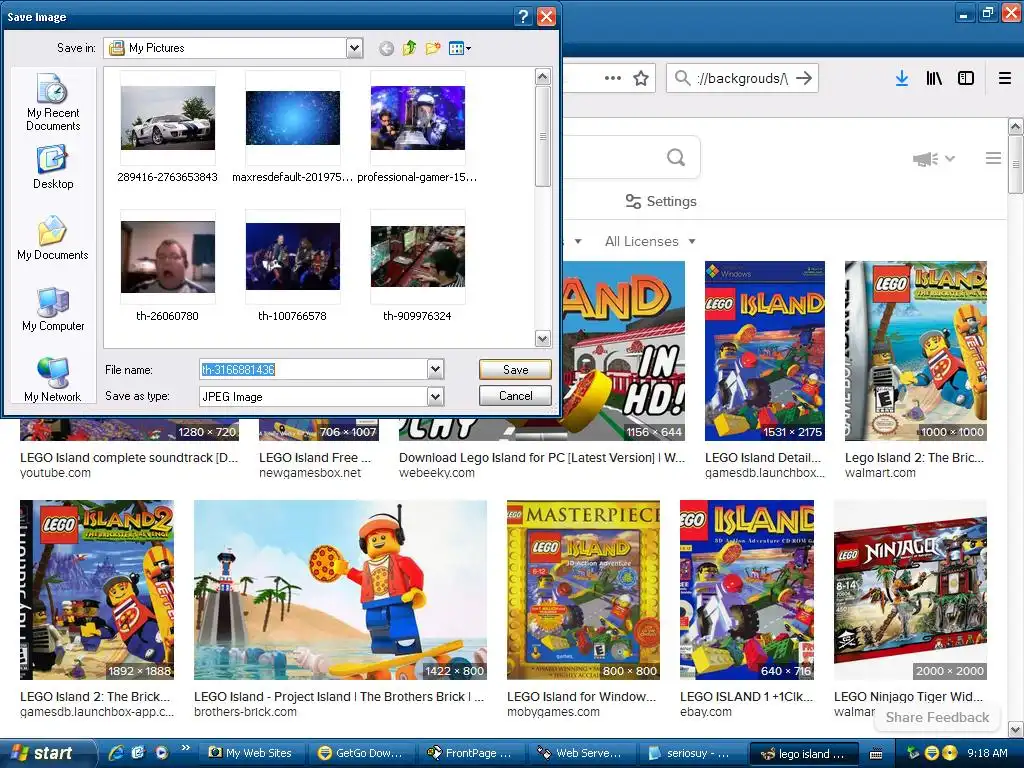This screenshot has width=1024, height=768.
Task: Expand the File name dropdown arrow
Action: tap(436, 370)
